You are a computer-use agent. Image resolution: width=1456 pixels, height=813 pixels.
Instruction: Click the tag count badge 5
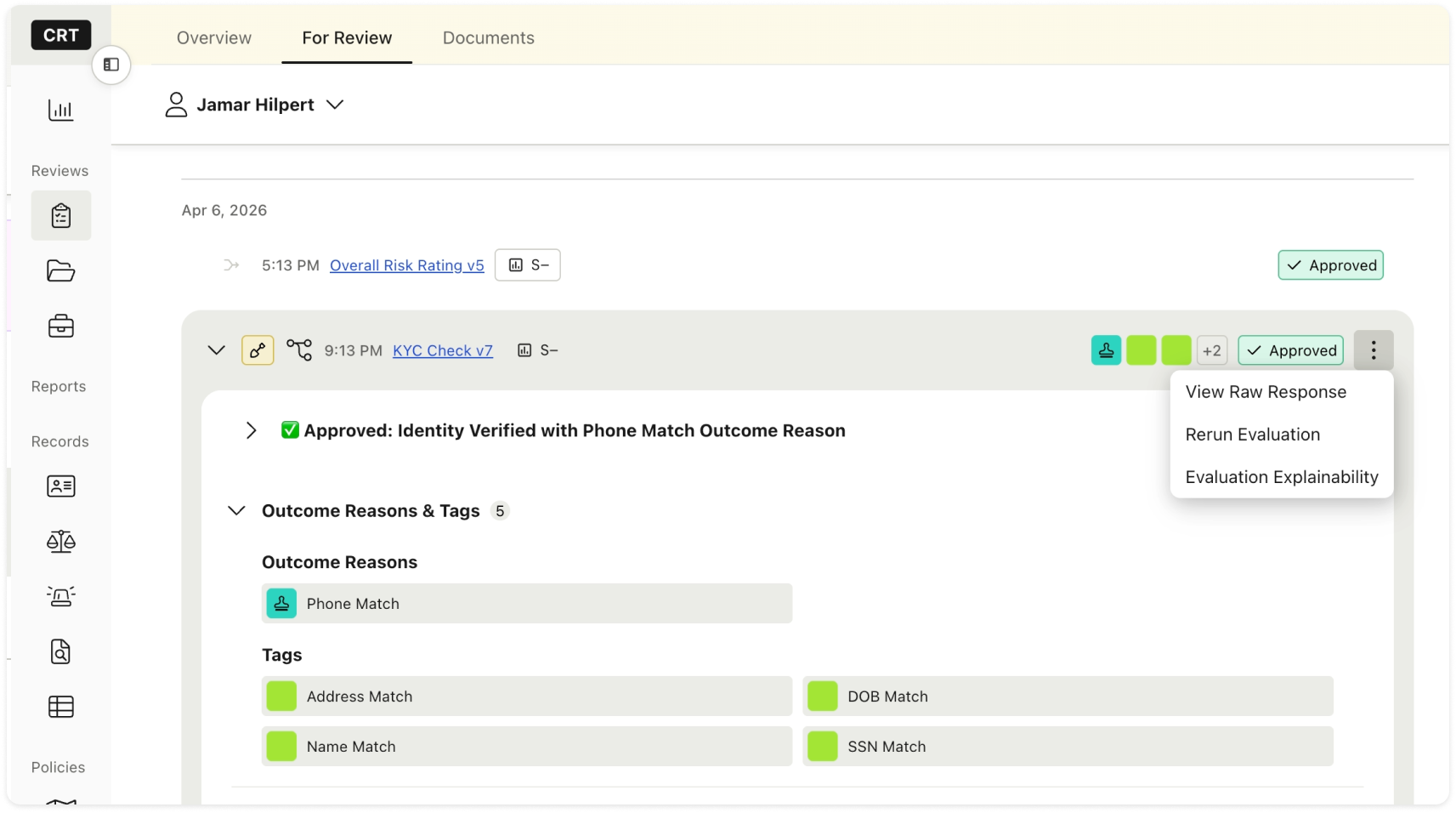(x=500, y=511)
